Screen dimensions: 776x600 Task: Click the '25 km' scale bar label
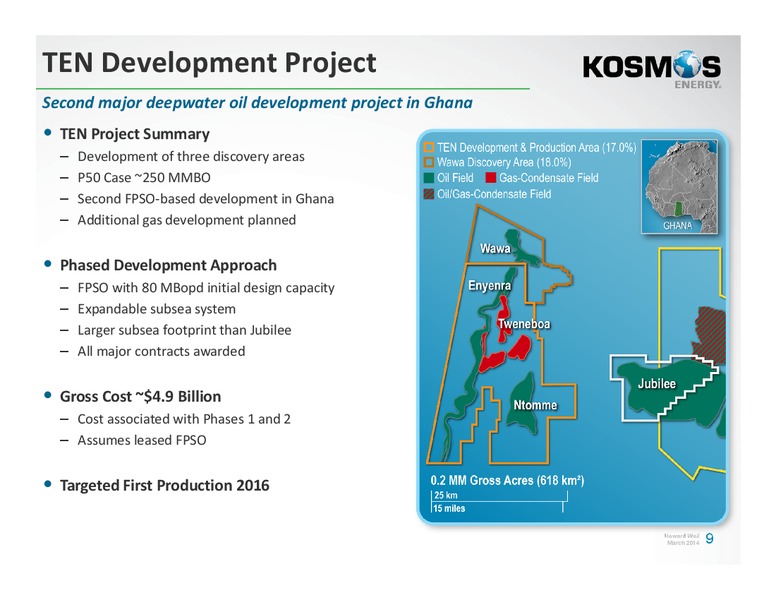tap(446, 495)
